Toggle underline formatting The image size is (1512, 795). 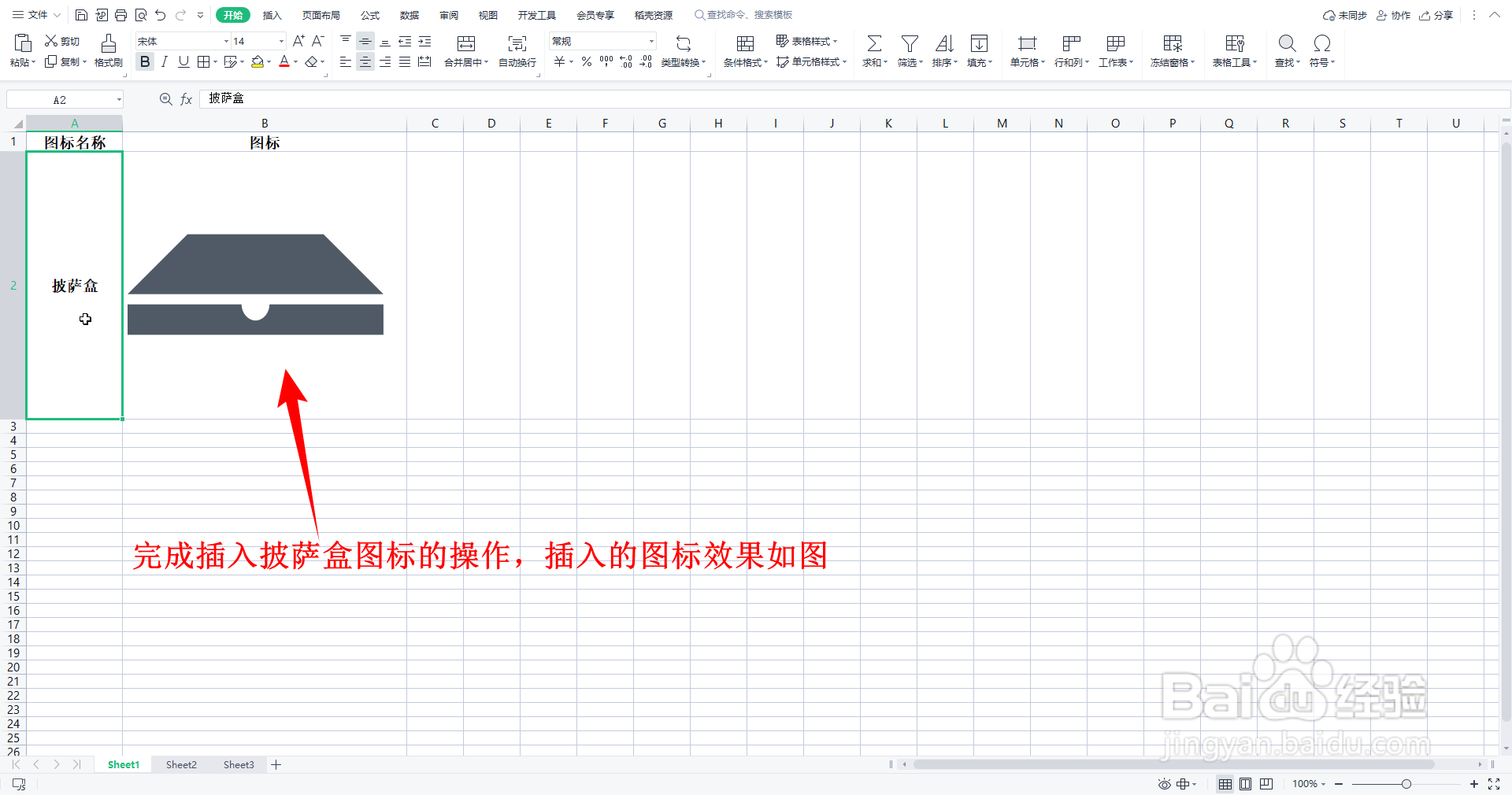[183, 61]
